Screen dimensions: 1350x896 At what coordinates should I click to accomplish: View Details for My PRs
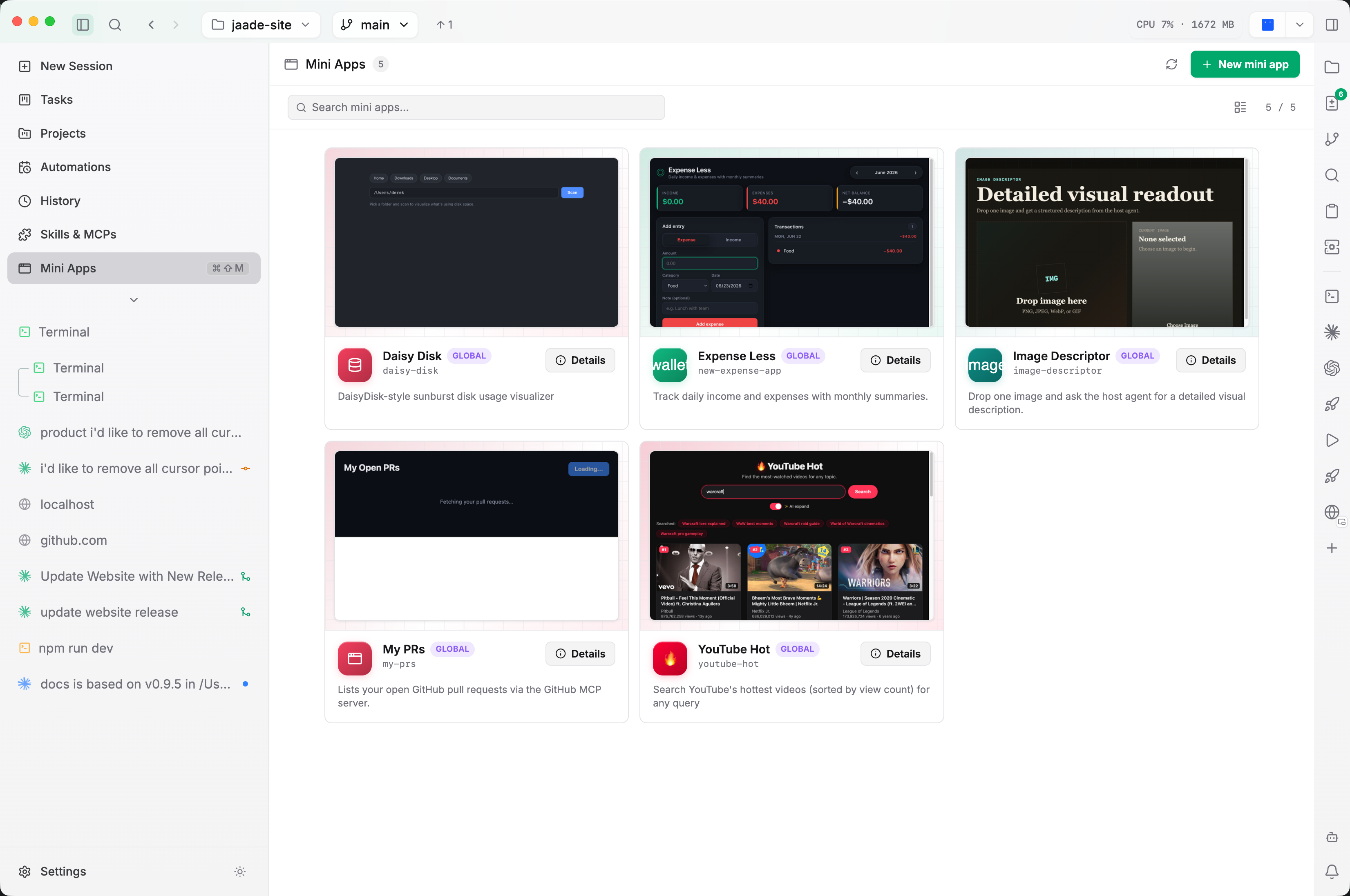(580, 654)
